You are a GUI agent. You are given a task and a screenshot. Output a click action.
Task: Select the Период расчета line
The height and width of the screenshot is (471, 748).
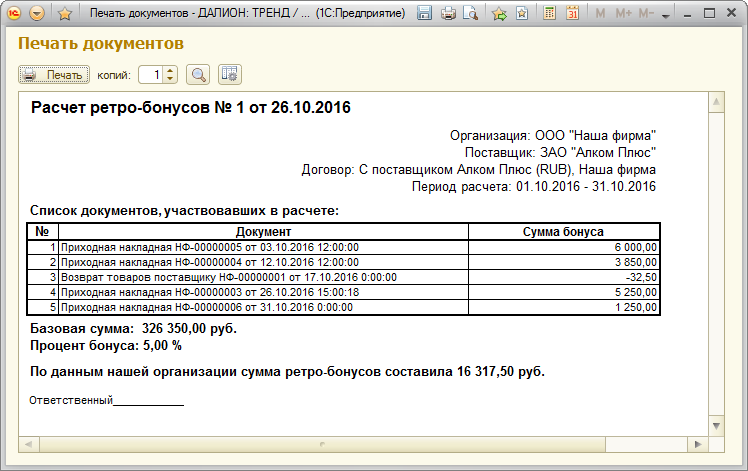[534, 186]
